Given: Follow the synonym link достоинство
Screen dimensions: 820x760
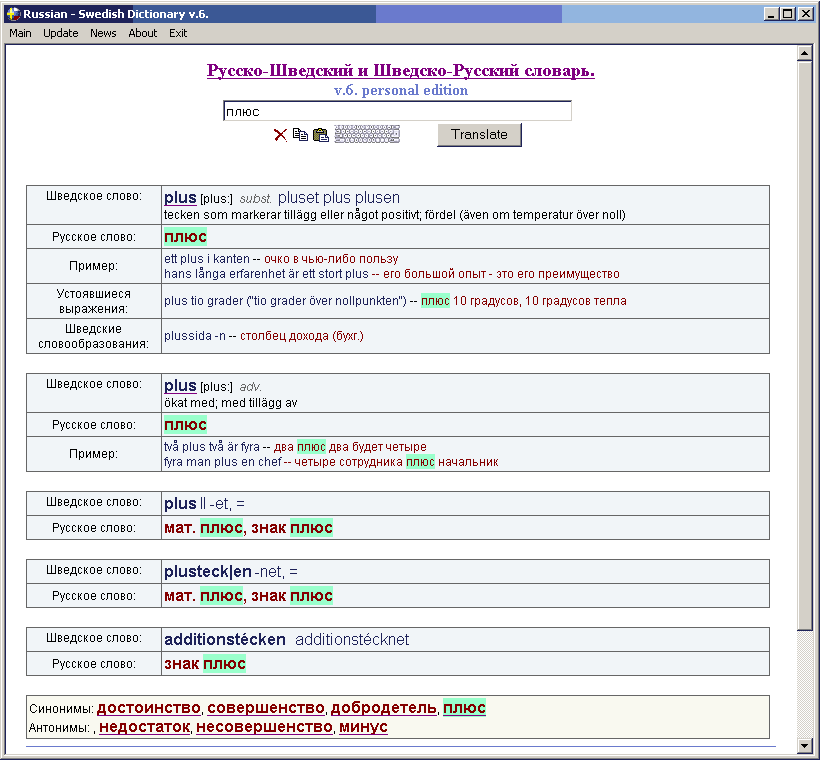Looking at the screenshot, I should 148,708.
